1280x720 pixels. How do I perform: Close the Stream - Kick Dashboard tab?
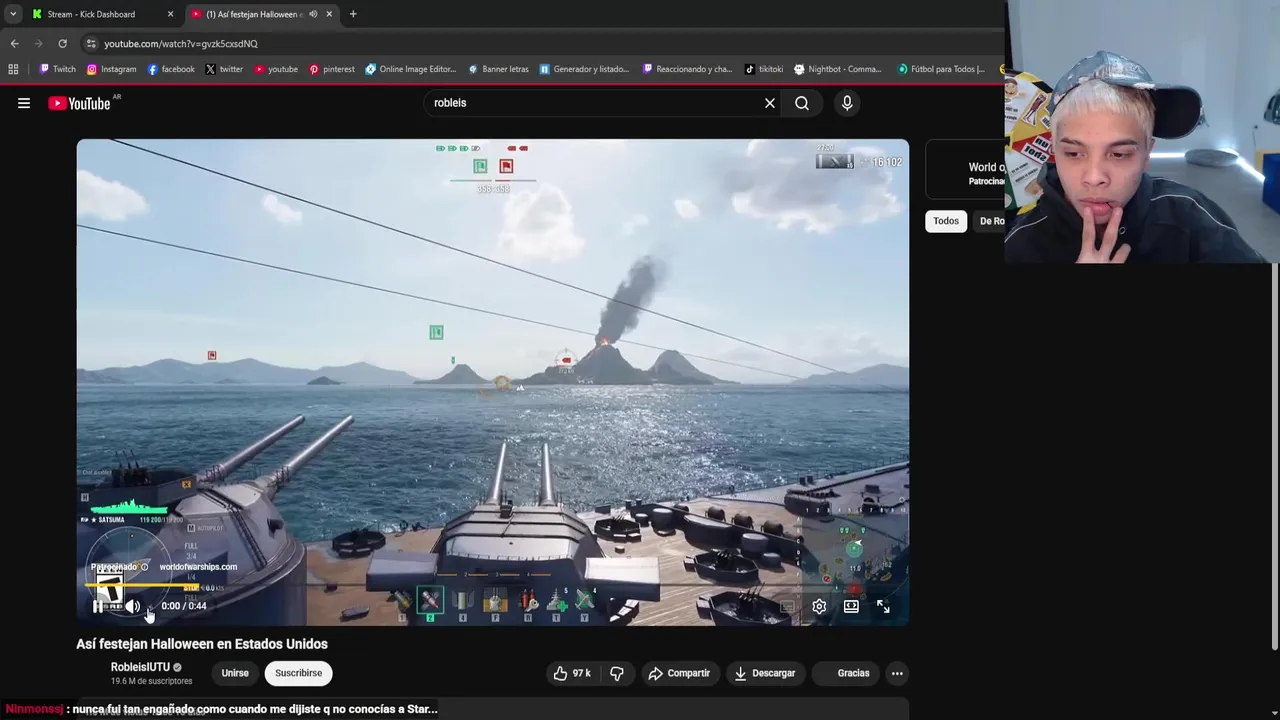pos(170,14)
